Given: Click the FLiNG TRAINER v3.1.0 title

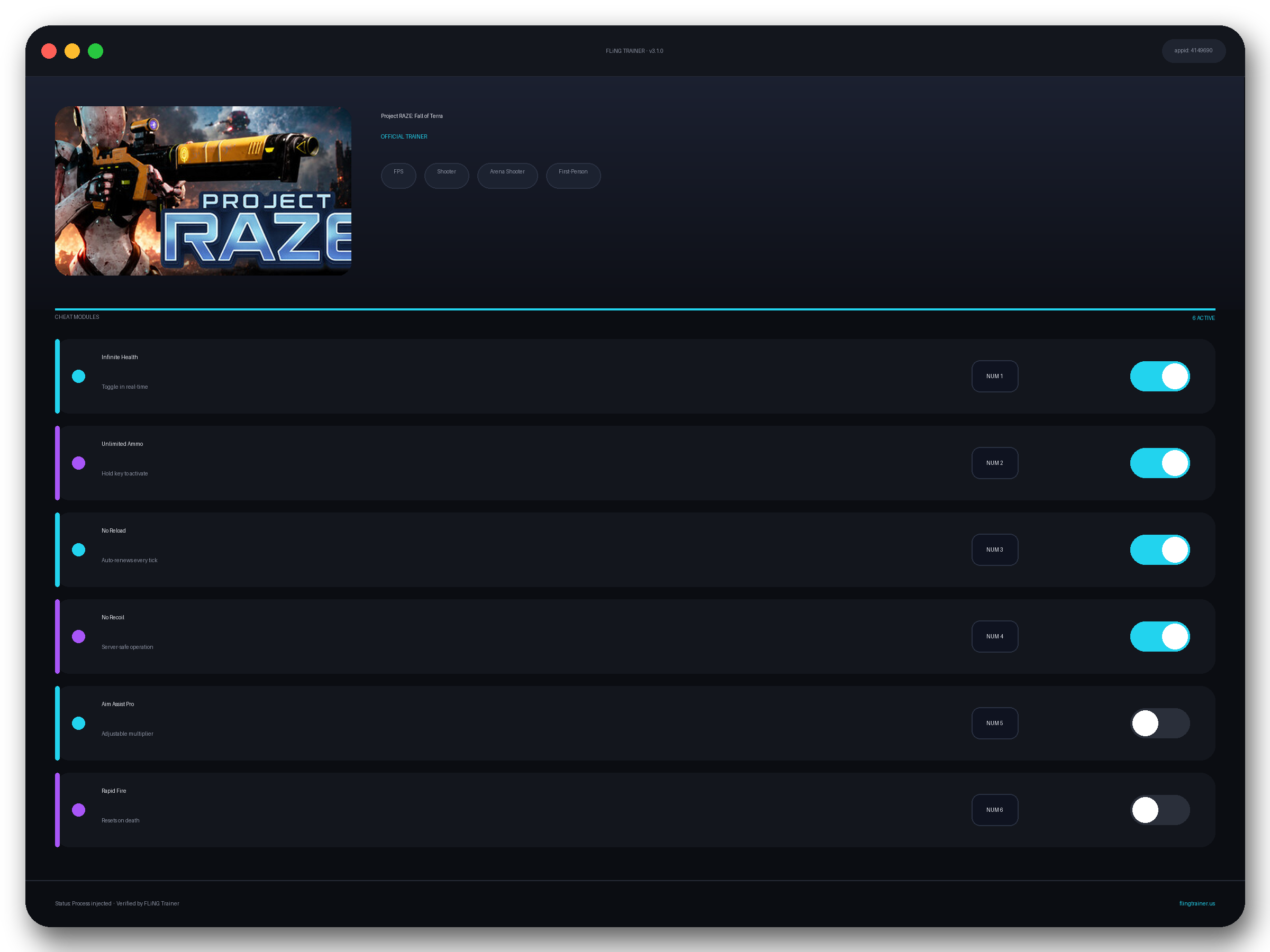Looking at the screenshot, I should click(x=634, y=50).
